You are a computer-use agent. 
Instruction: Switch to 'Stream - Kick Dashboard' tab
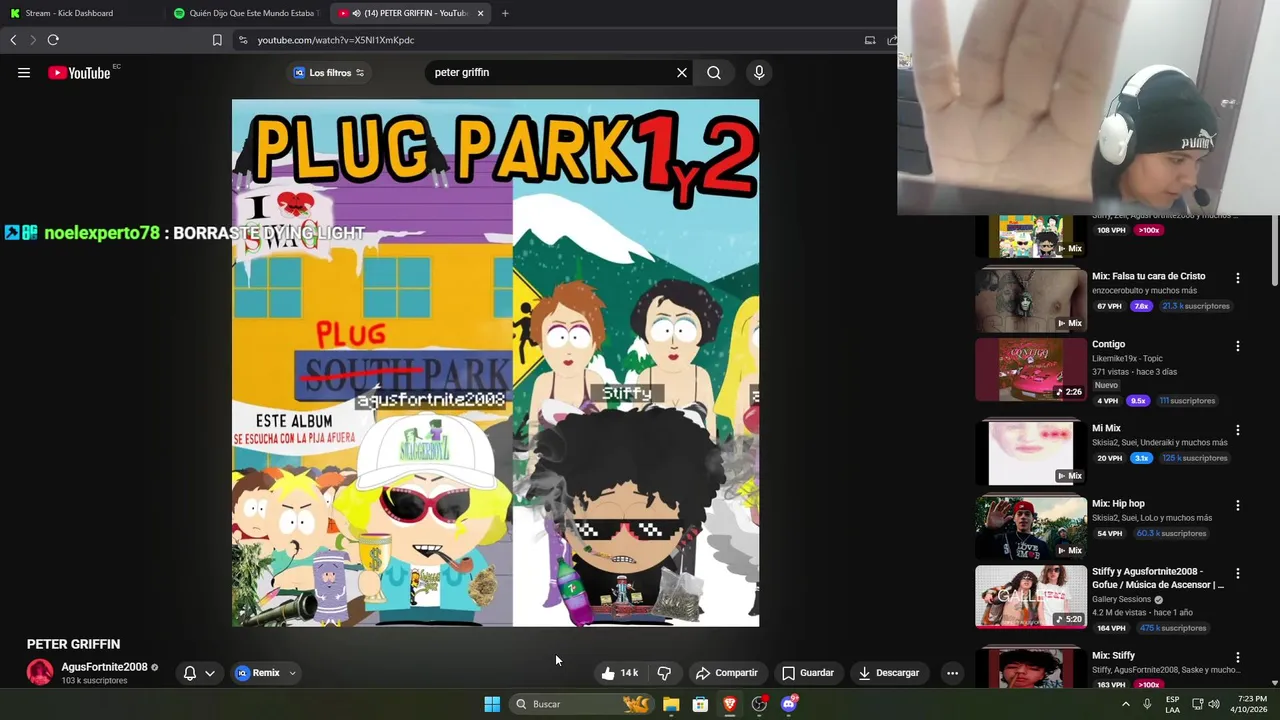pos(82,13)
